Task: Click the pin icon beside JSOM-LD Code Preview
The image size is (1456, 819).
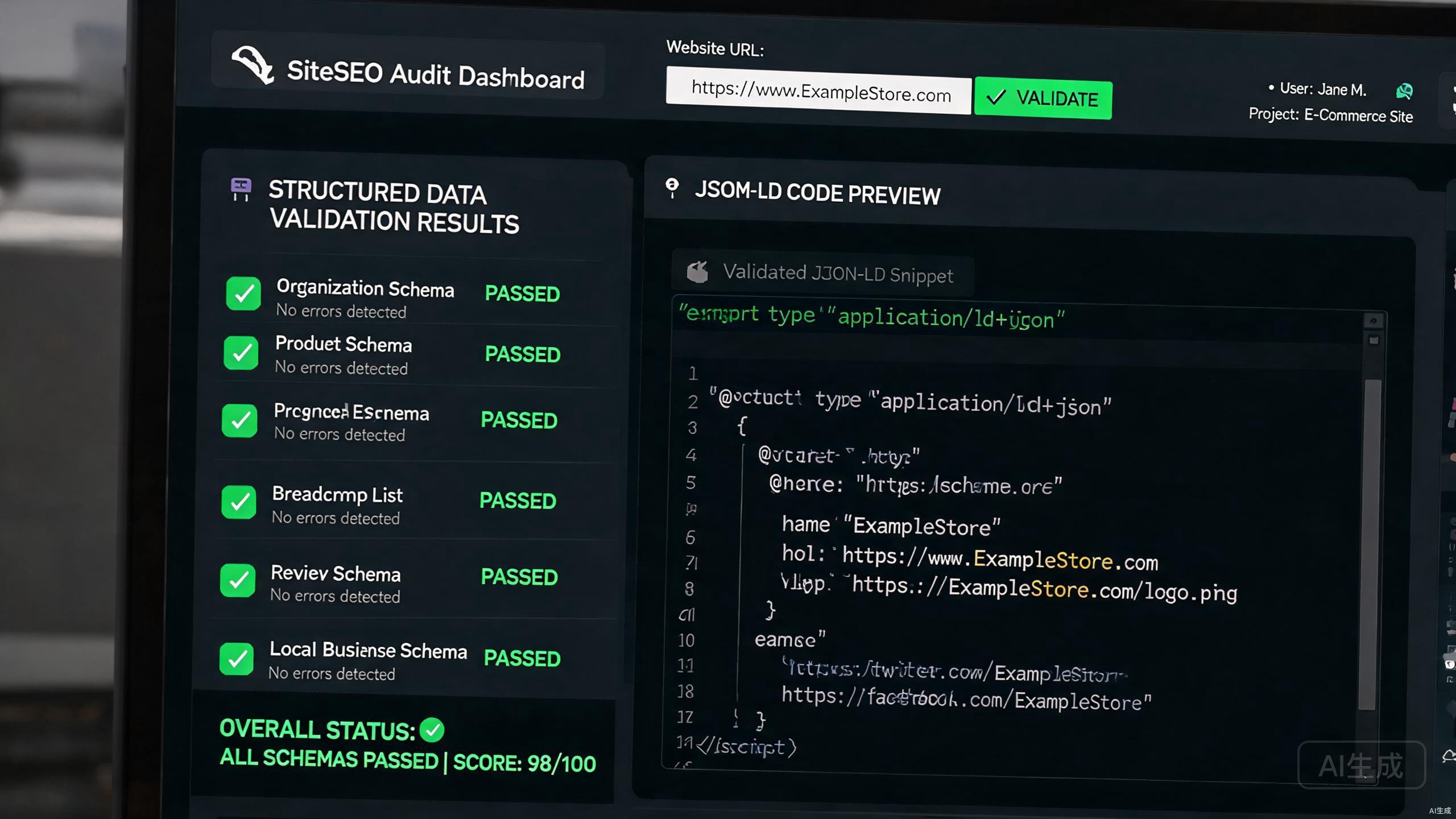Action: 672,188
